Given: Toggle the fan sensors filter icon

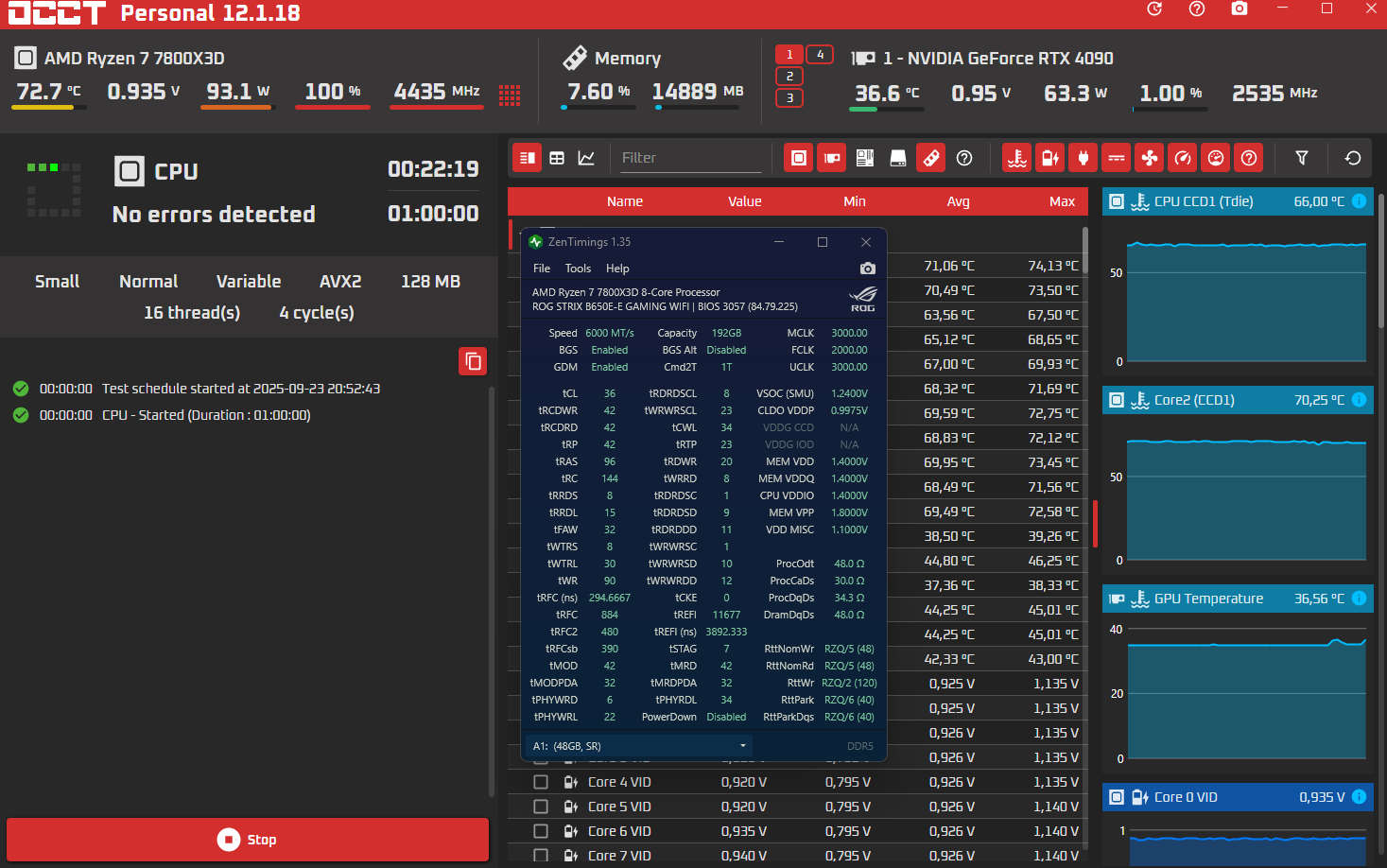Looking at the screenshot, I should 1150,158.
